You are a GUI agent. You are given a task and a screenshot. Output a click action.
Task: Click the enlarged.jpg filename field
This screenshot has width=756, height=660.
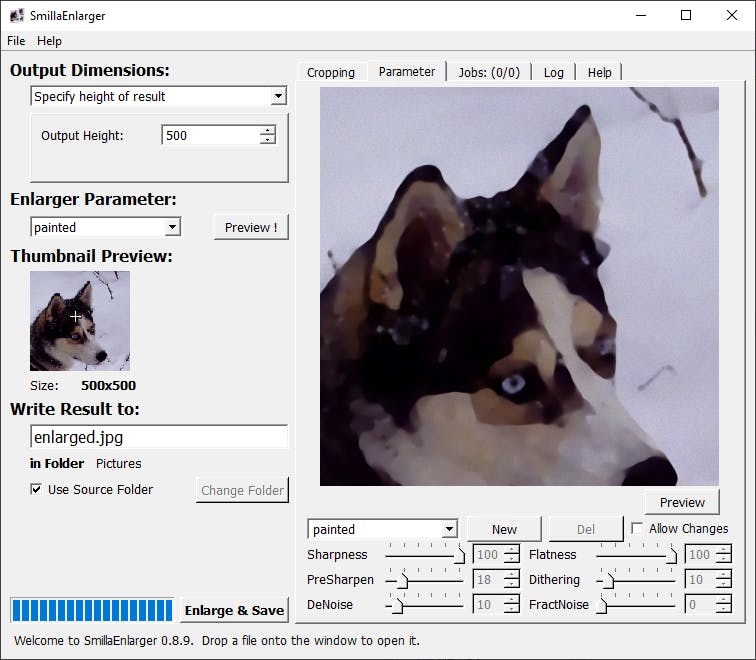pos(159,437)
